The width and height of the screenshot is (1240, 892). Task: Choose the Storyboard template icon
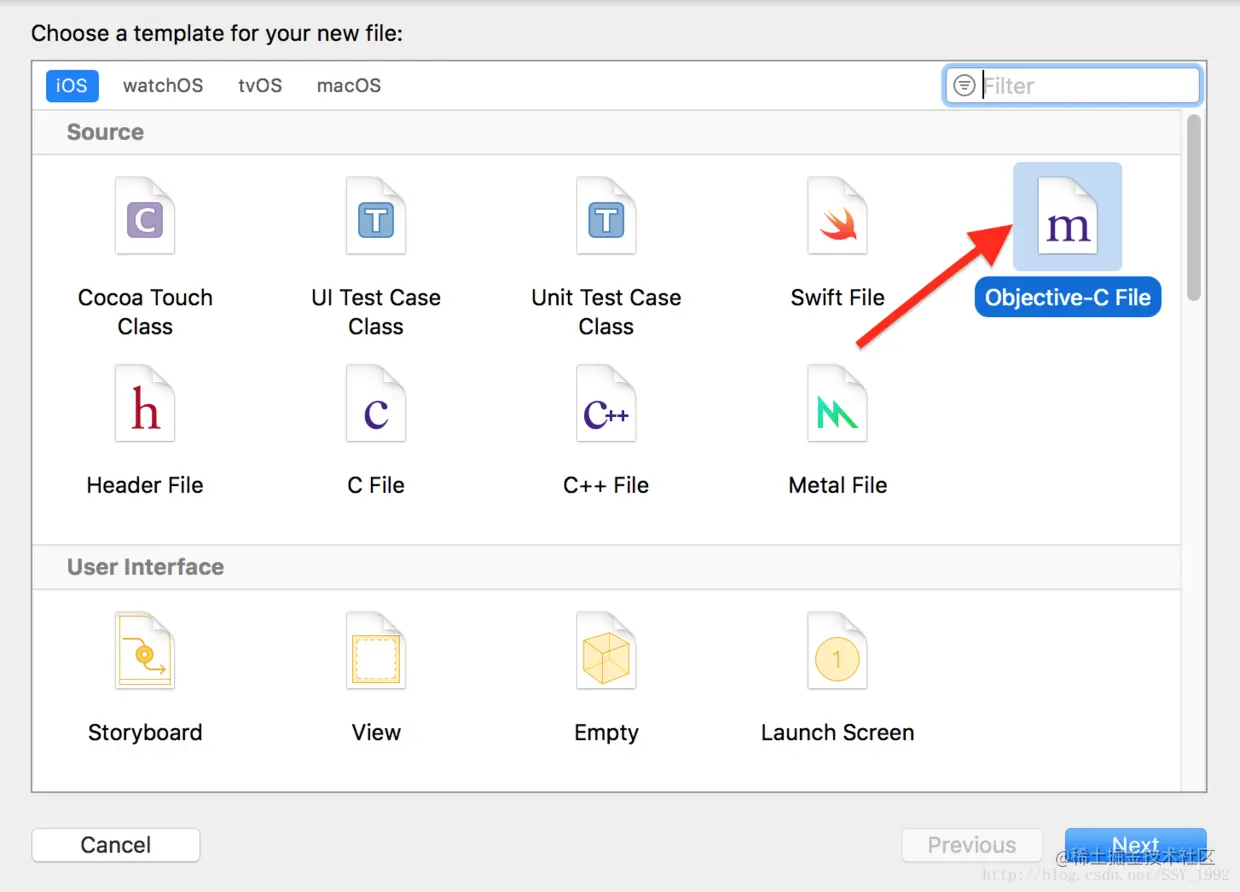[145, 652]
